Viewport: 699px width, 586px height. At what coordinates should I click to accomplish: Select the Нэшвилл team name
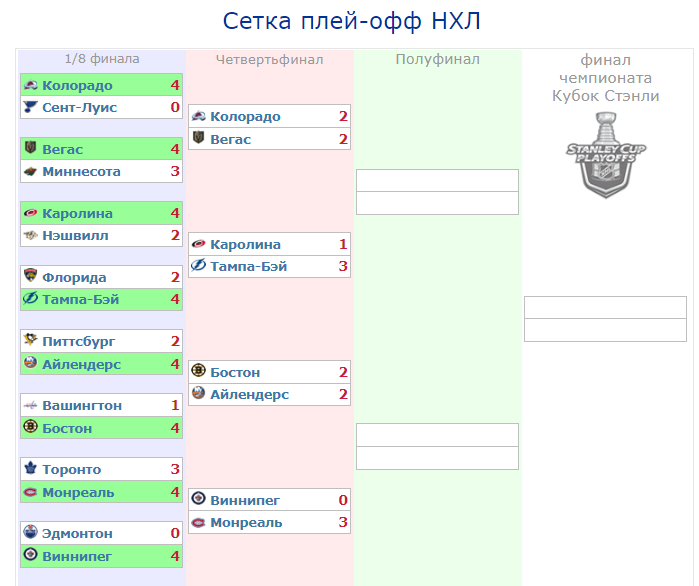click(x=75, y=235)
